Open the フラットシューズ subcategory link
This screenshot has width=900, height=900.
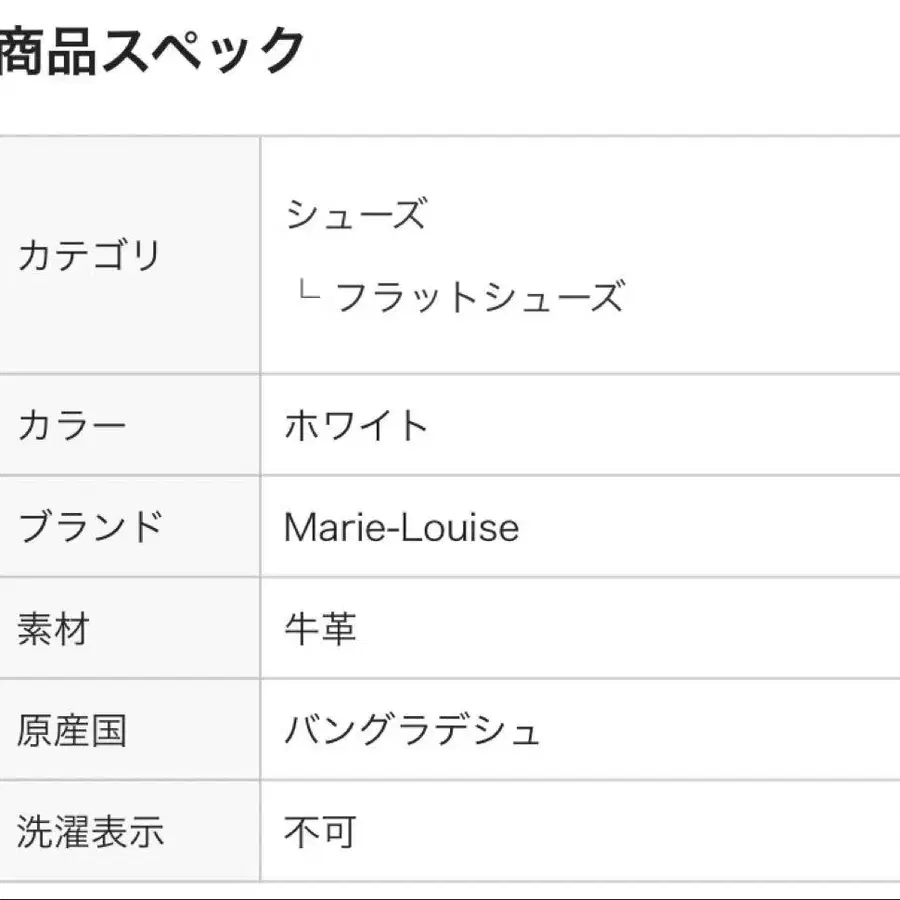pos(479,297)
